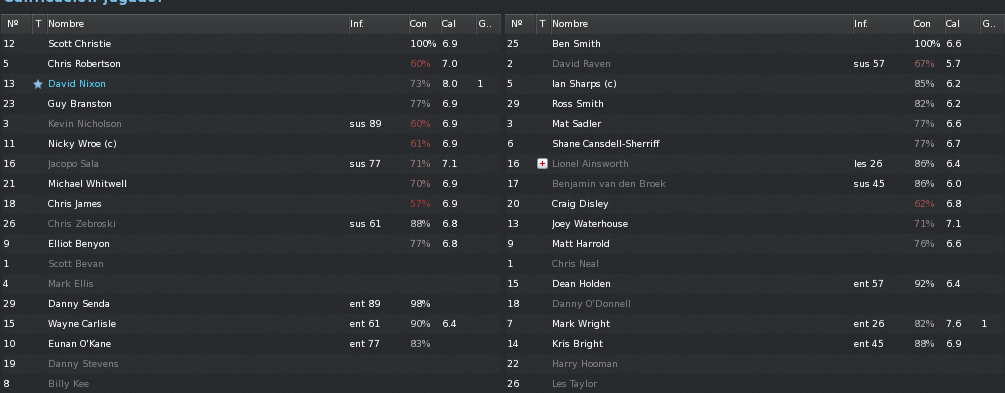The height and width of the screenshot is (393, 1005).
Task: Select Shane Cansdell-Sherriff row
Action: 754,144
